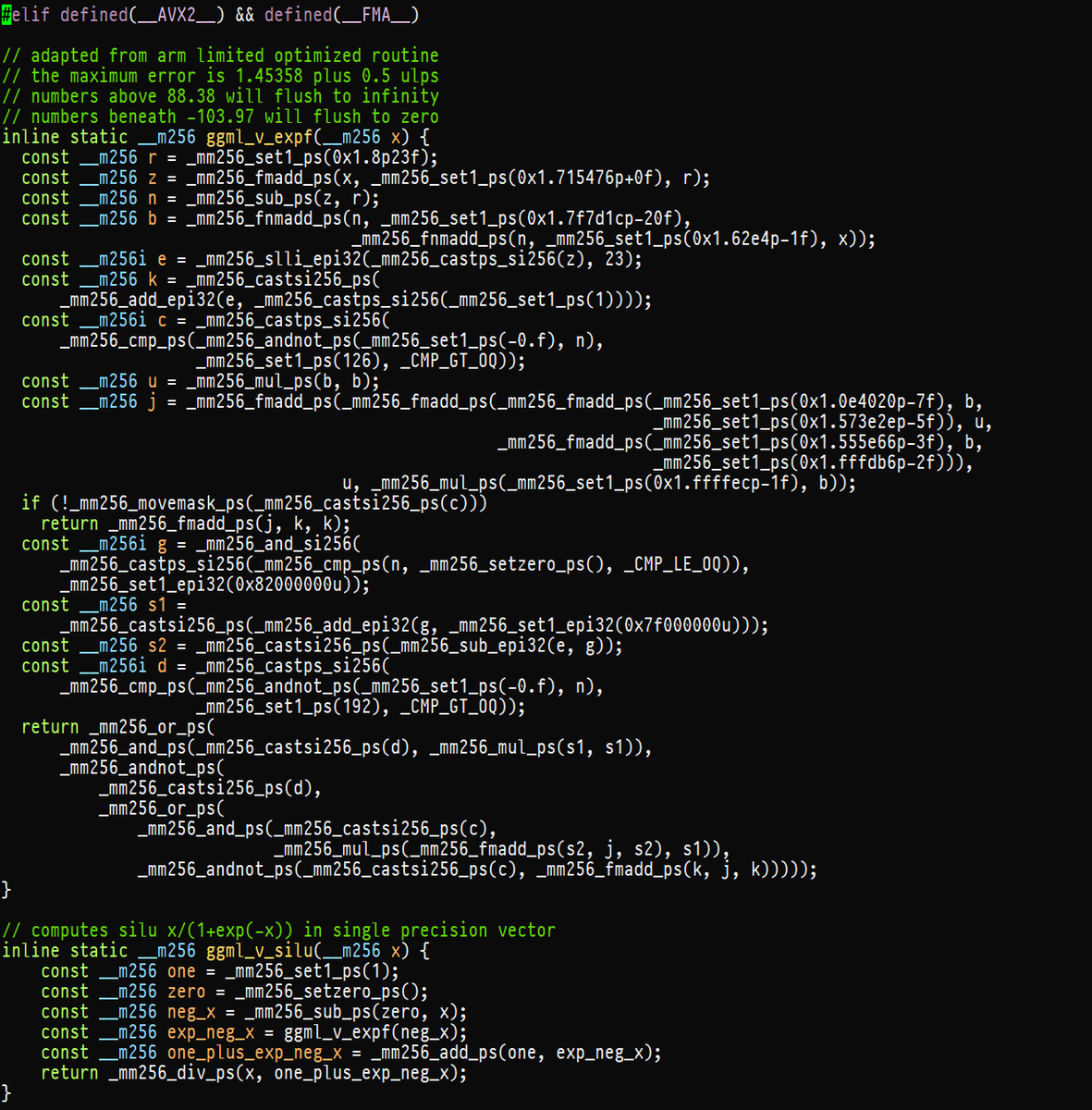Click the function name ggml_v_silu
Image resolution: width=1092 pixels, height=1110 pixels.
click(x=259, y=951)
